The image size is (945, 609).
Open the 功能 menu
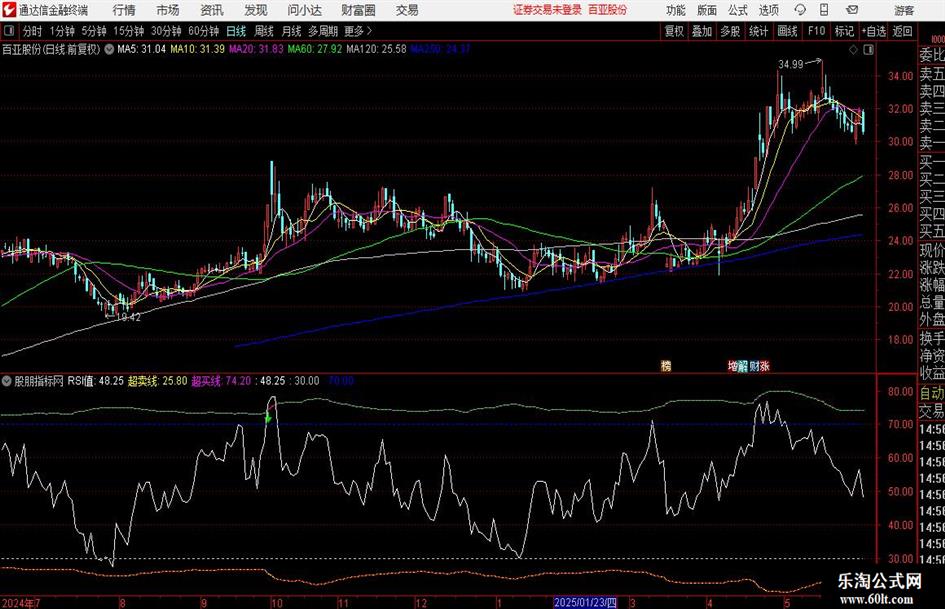(x=676, y=10)
